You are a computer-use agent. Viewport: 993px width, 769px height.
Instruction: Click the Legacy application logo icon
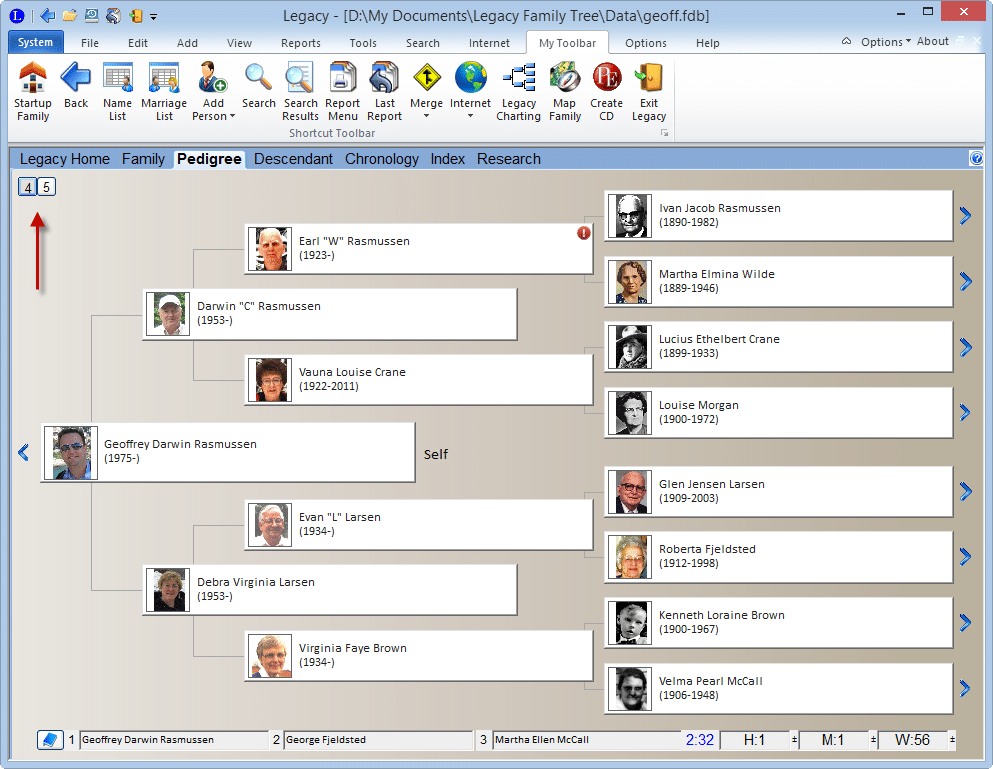coord(17,15)
